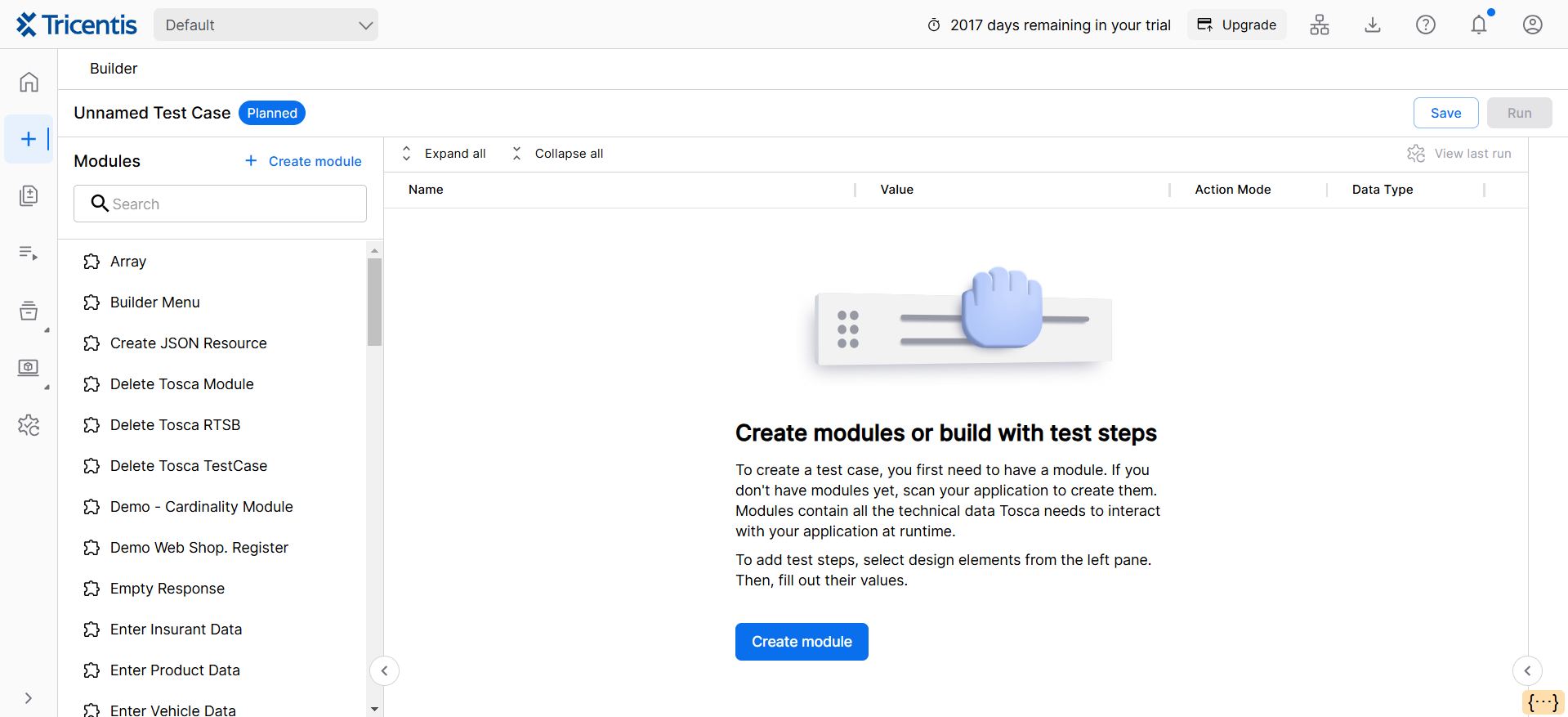Click the blue Create module button

[x=801, y=642]
